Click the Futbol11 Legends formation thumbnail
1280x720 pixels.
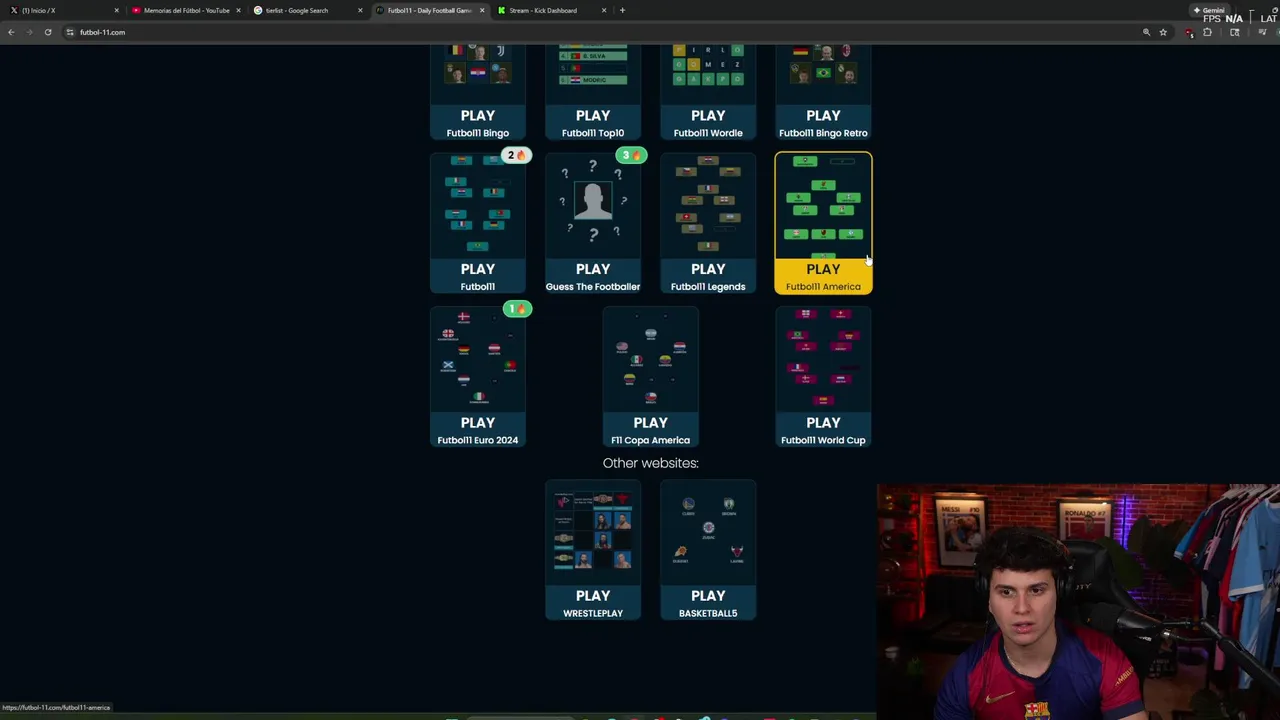pos(708,205)
